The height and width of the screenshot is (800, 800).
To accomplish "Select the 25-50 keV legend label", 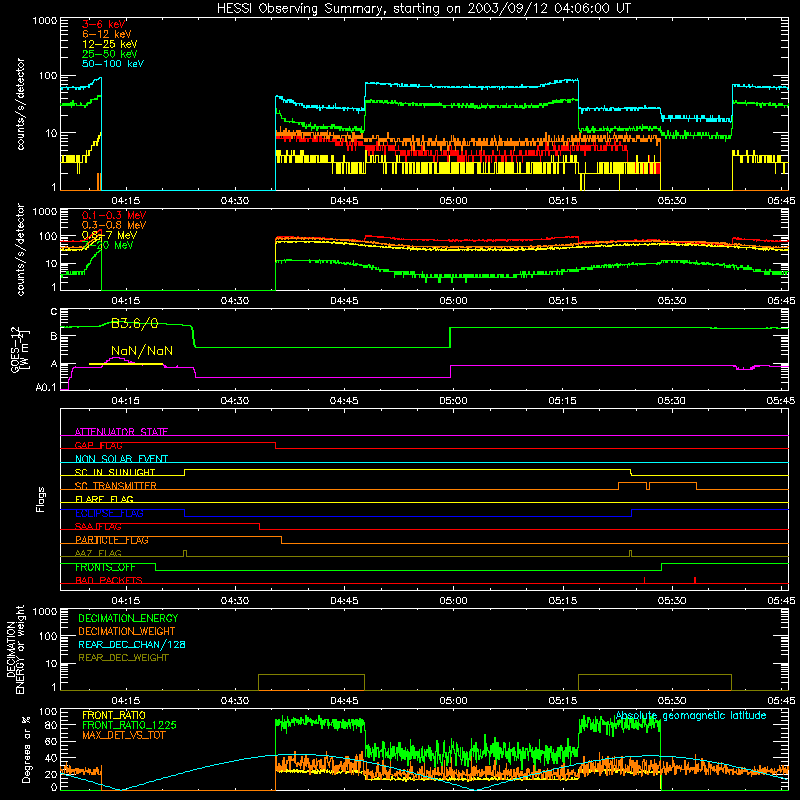I will [x=110, y=54].
